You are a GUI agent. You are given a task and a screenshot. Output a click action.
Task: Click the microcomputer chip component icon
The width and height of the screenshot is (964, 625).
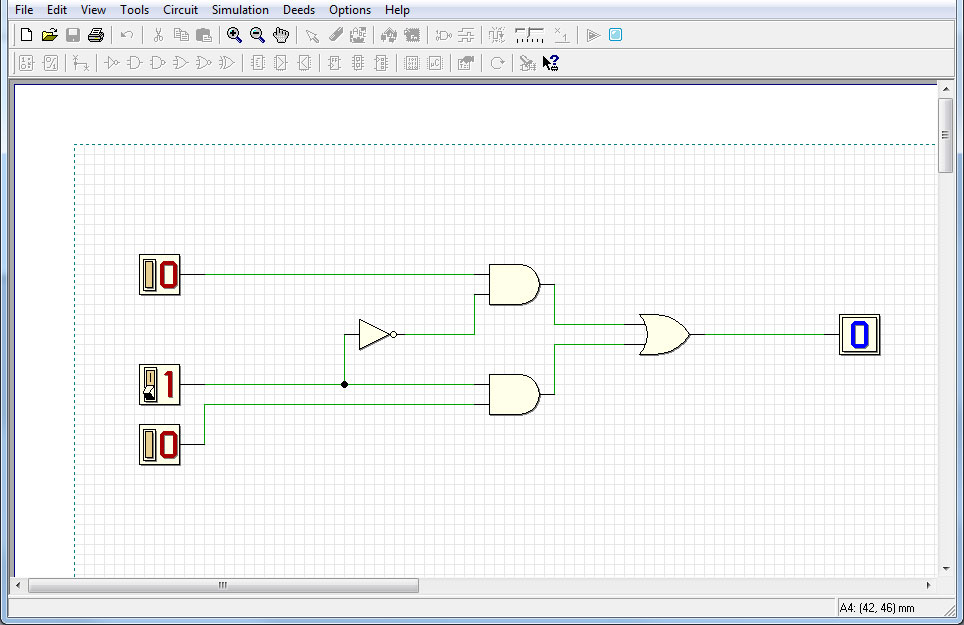pyautogui.click(x=435, y=63)
